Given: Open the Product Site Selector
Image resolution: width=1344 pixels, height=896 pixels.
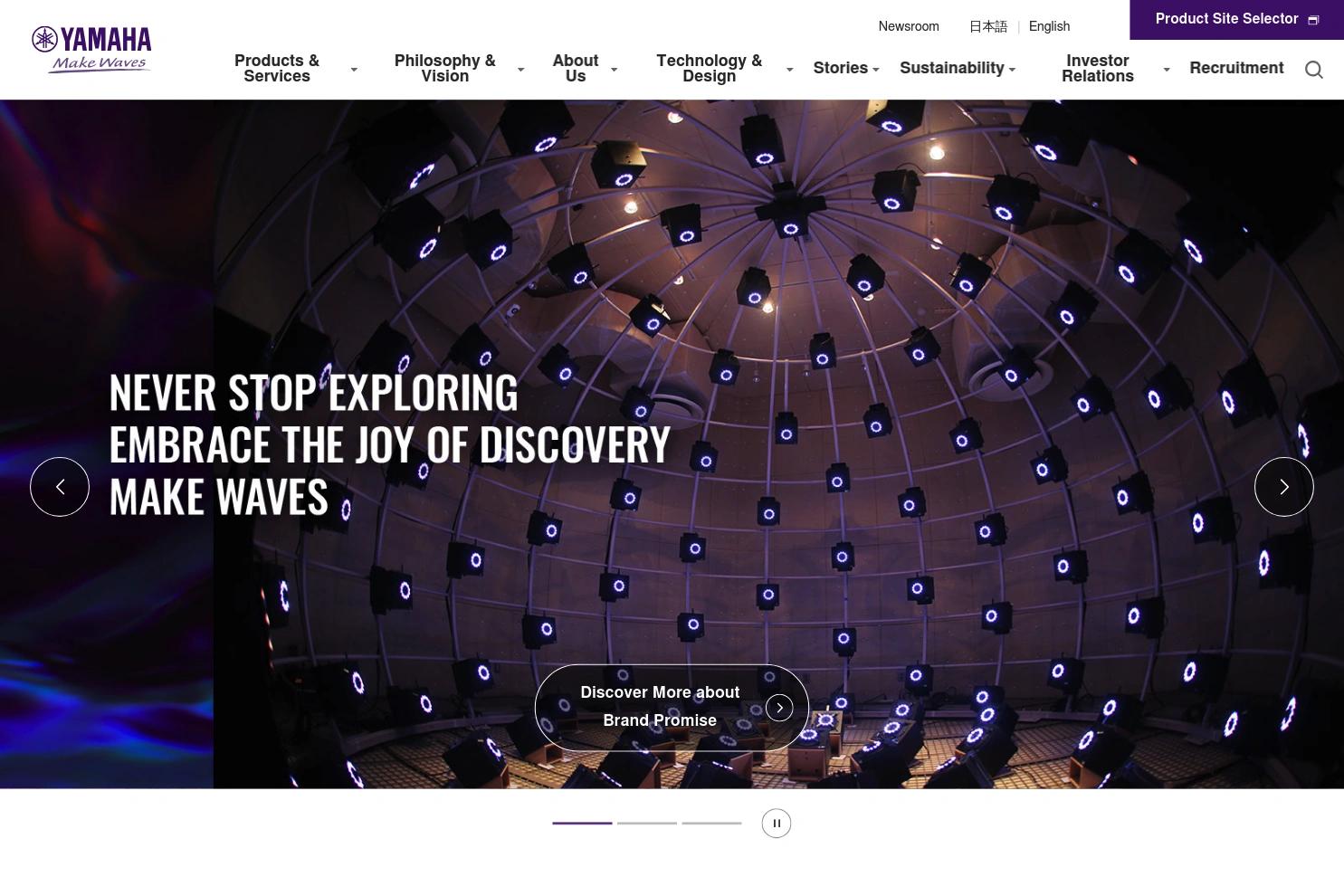Looking at the screenshot, I should [1236, 20].
